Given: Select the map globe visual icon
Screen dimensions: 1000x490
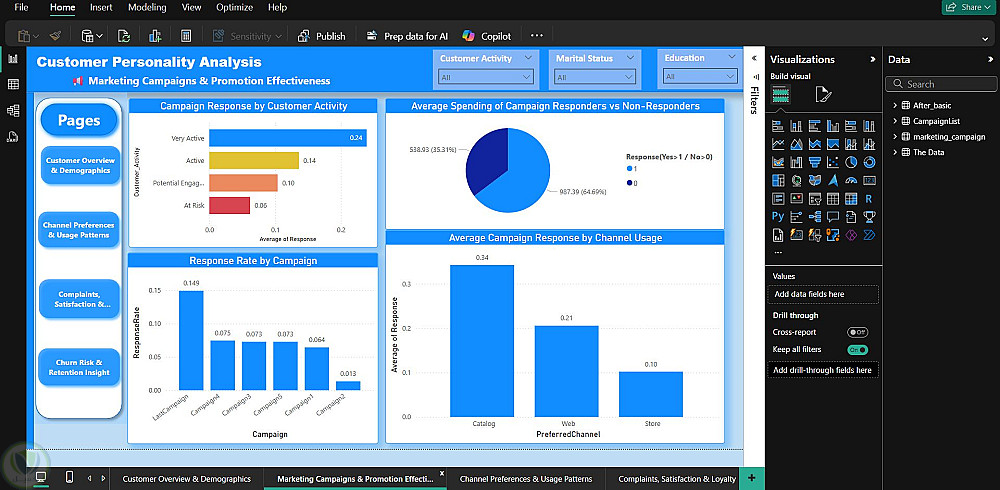Looking at the screenshot, I should coord(796,181).
